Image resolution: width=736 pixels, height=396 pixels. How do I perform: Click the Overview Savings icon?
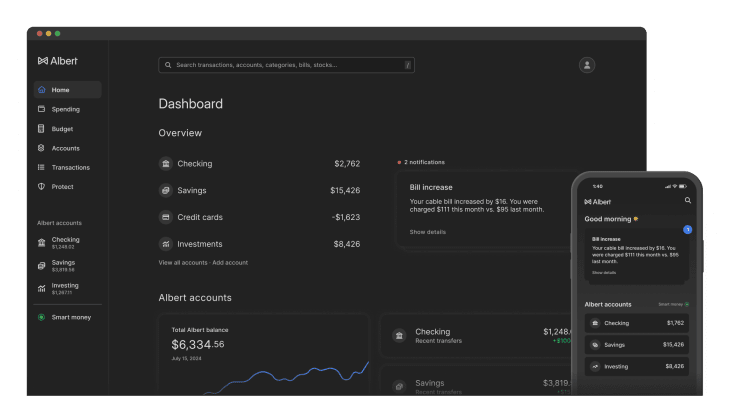coord(166,190)
